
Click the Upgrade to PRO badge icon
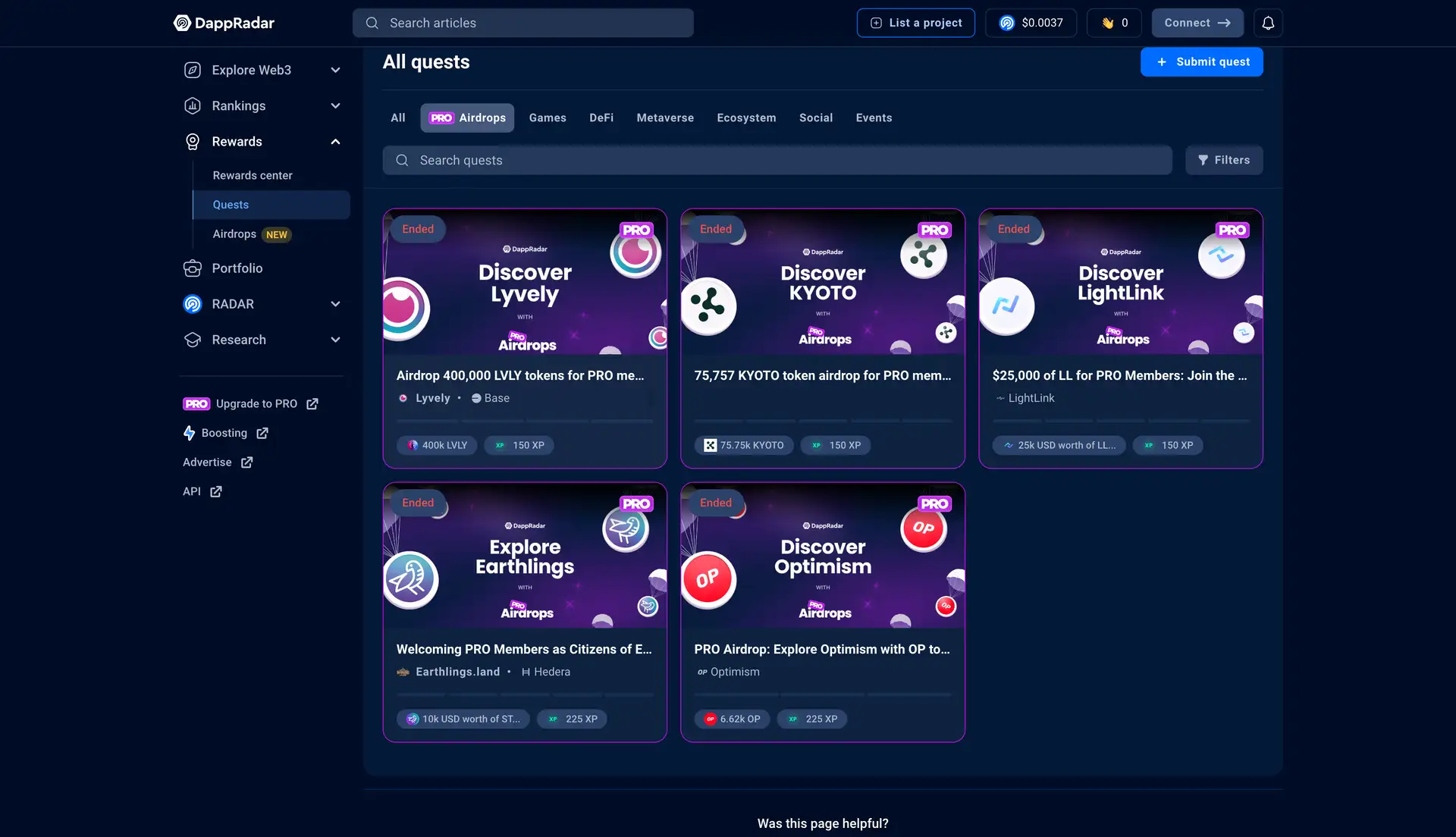point(196,404)
